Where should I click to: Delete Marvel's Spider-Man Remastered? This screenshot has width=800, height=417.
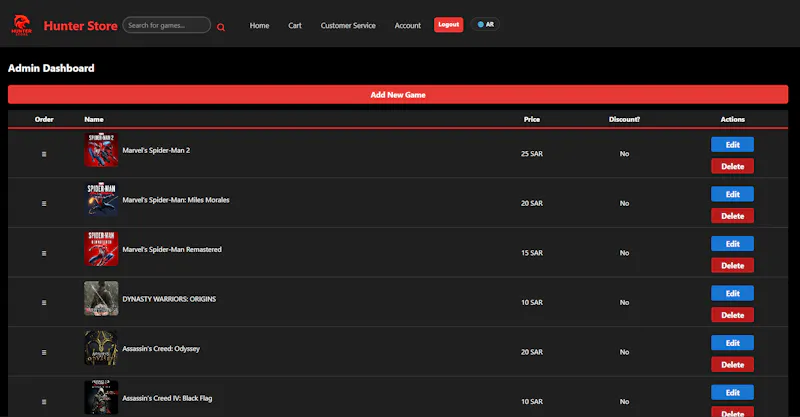pos(732,265)
